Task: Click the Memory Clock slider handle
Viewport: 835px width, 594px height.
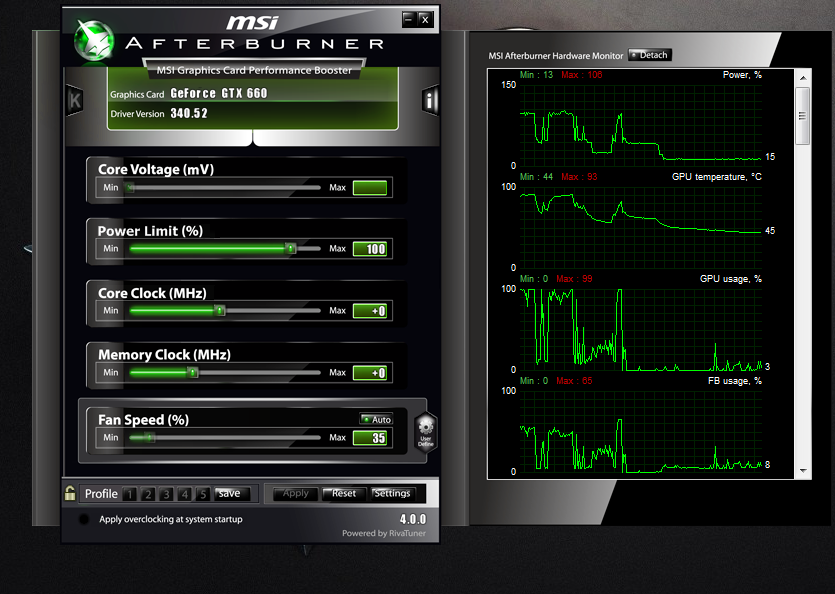Action: click(x=193, y=372)
